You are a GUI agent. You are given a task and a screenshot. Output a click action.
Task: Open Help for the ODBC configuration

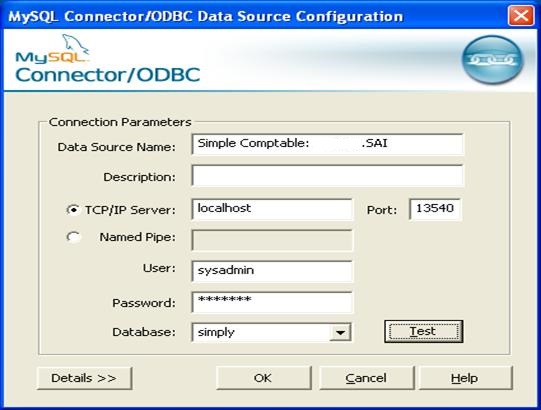(x=465, y=378)
